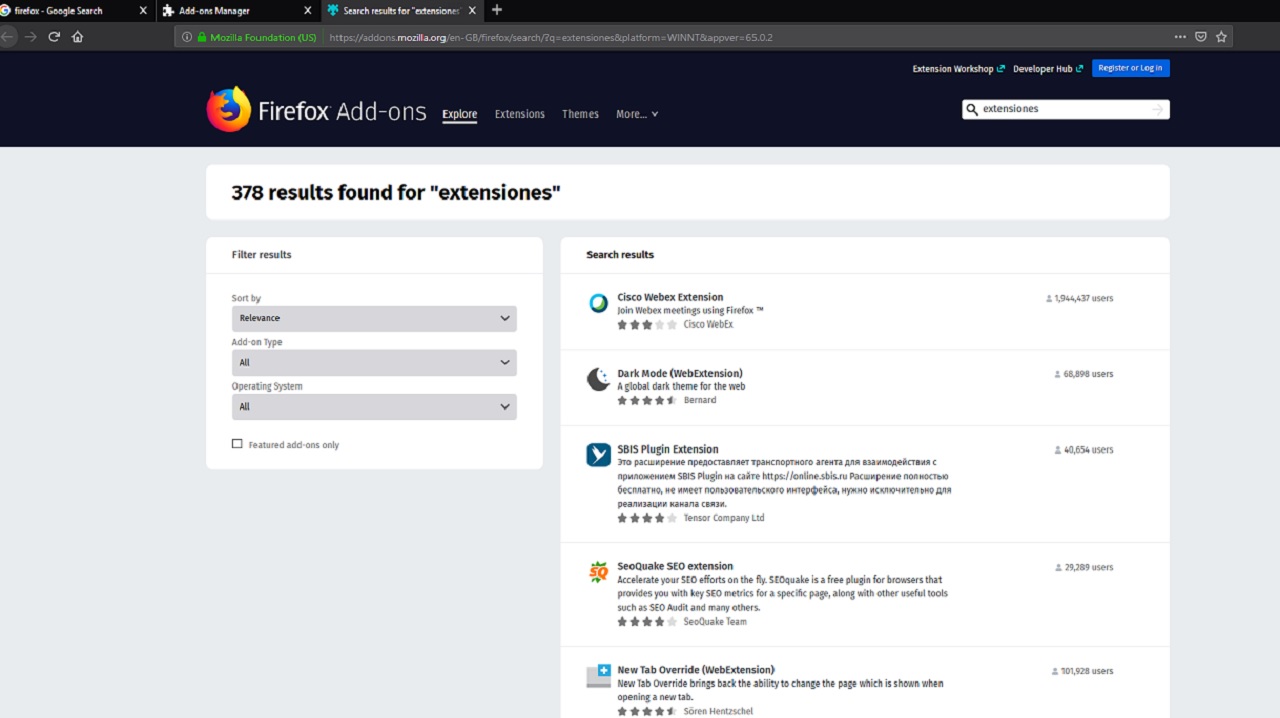
Task: Select the SBIS Plugin Extension logo
Action: [598, 454]
